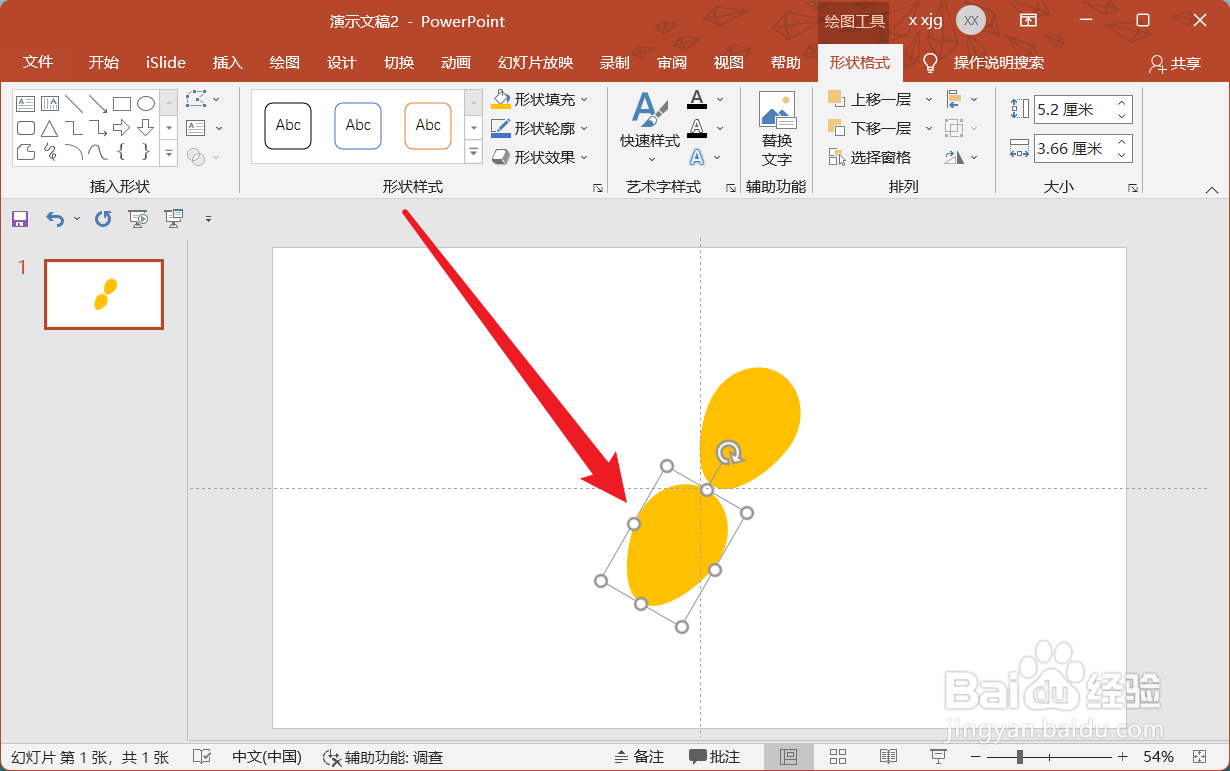Select the down block arrow shape

[146, 128]
